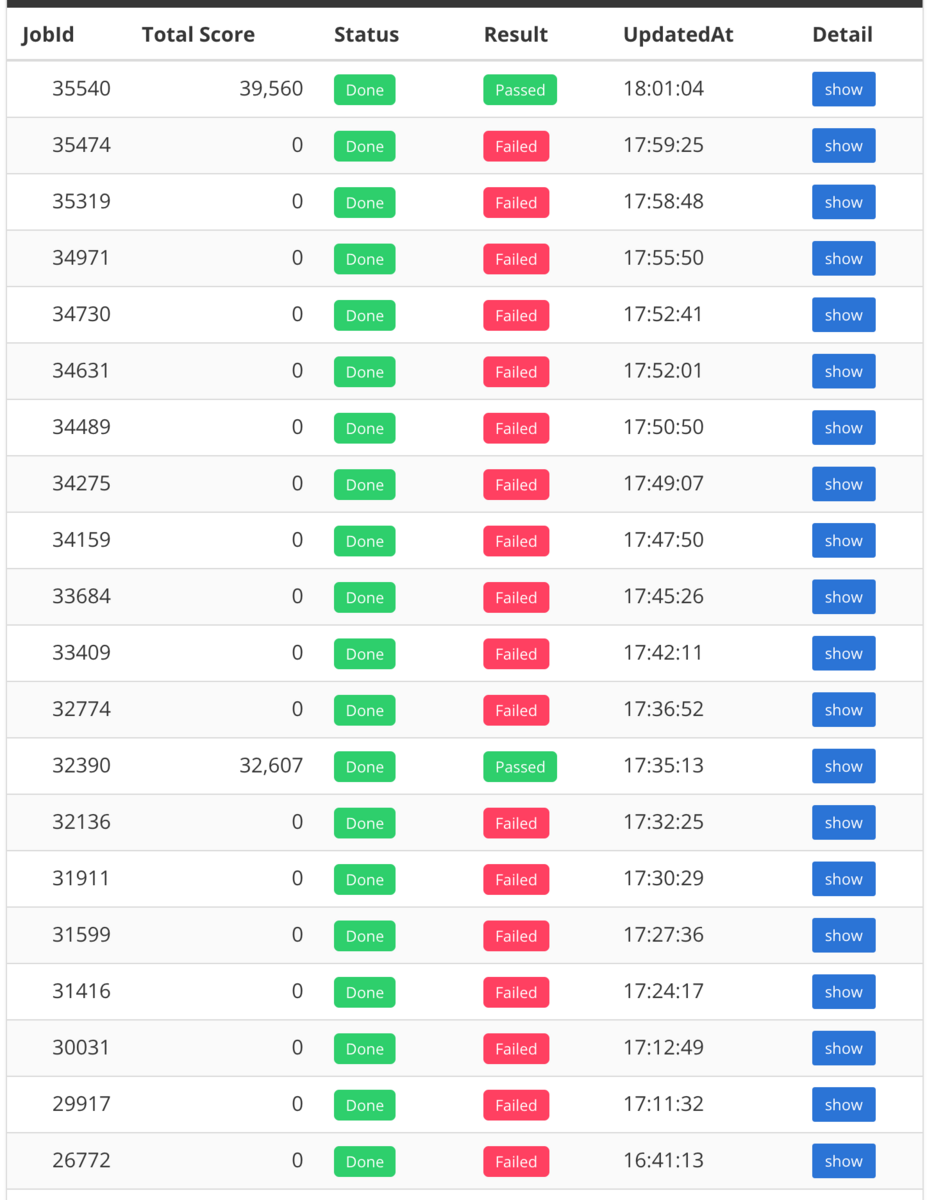Screen dimensions: 927x1200
Task: Open show button for job 31599
Action: tap(844, 936)
